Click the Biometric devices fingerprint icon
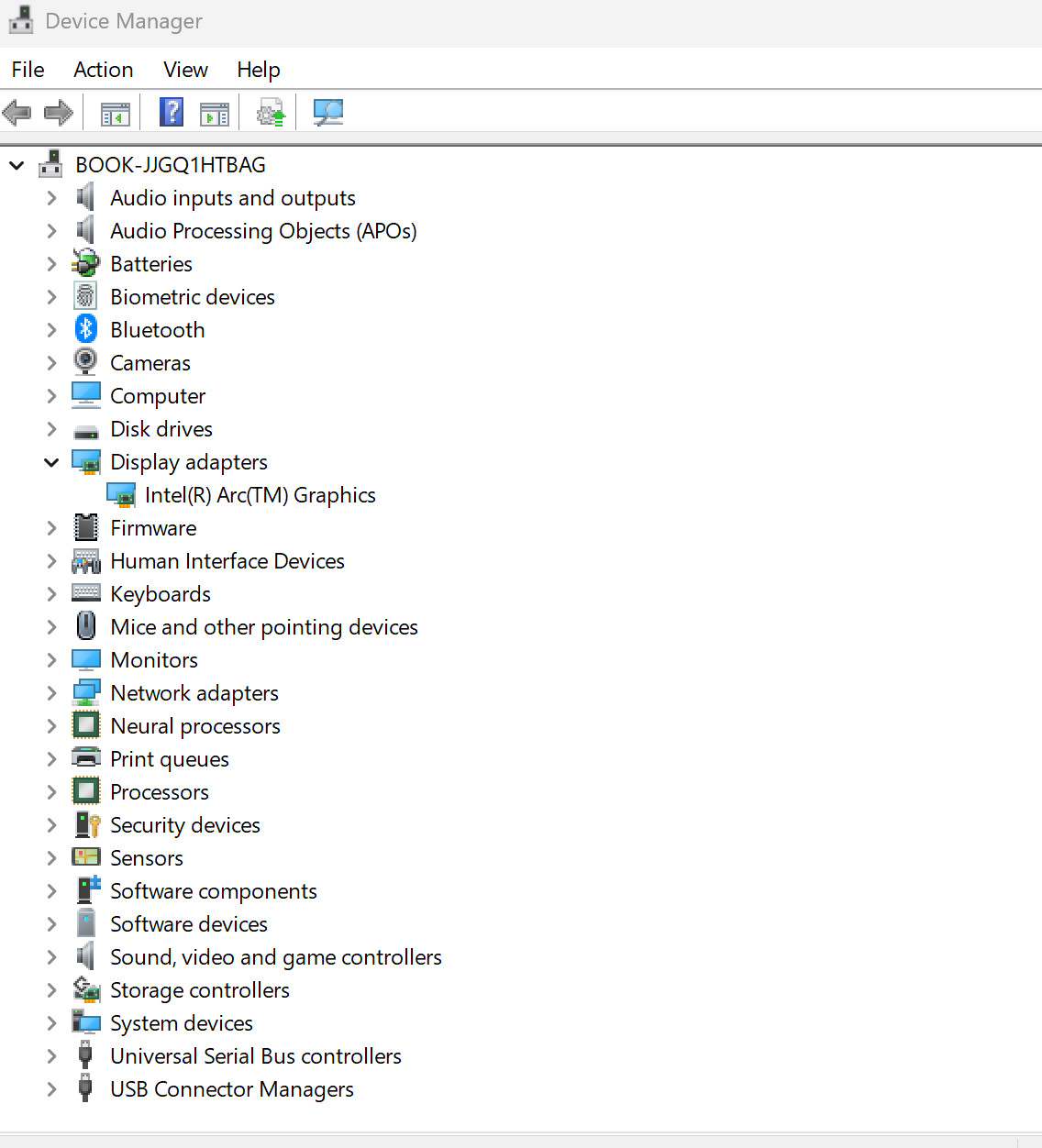This screenshot has width=1042, height=1148. coord(85,295)
